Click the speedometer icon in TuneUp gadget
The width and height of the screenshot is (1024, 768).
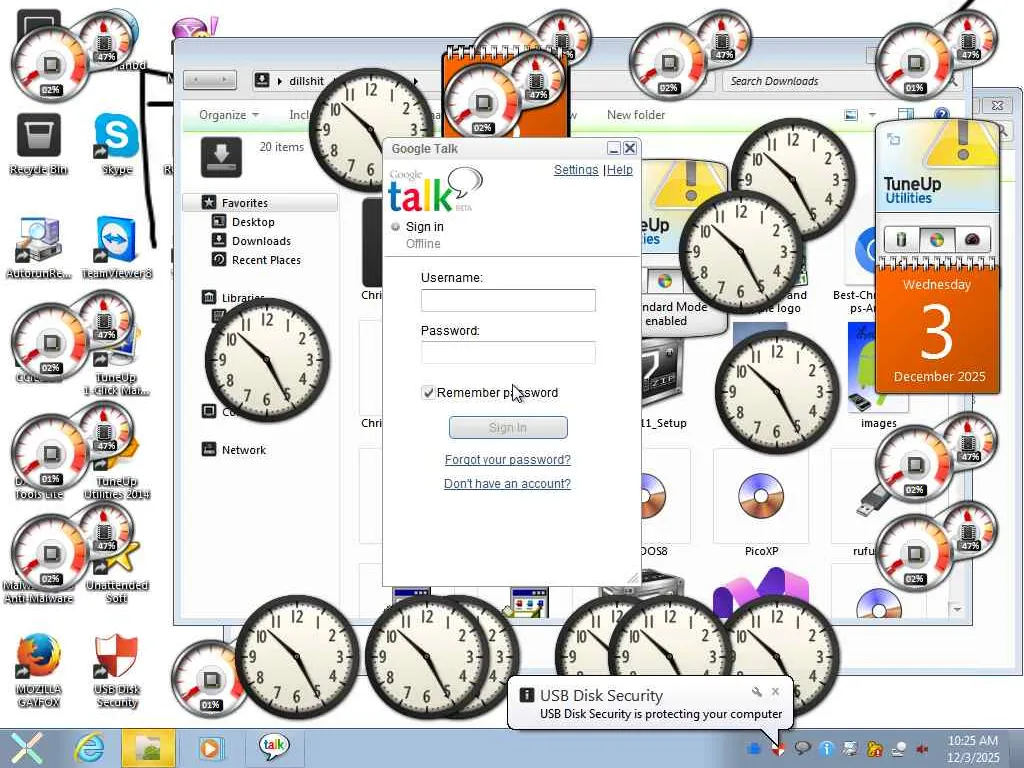point(972,240)
